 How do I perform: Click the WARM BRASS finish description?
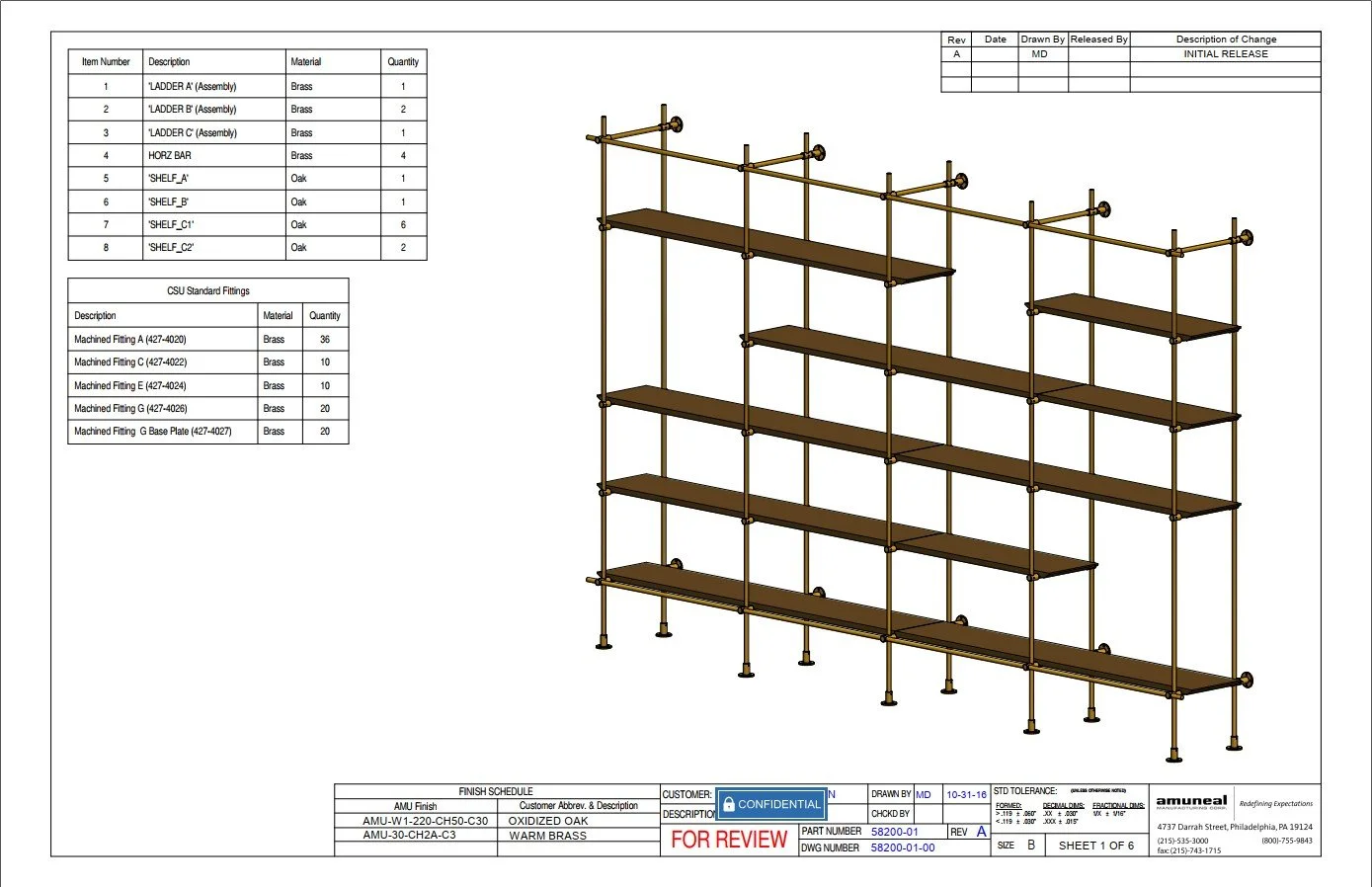tap(548, 836)
